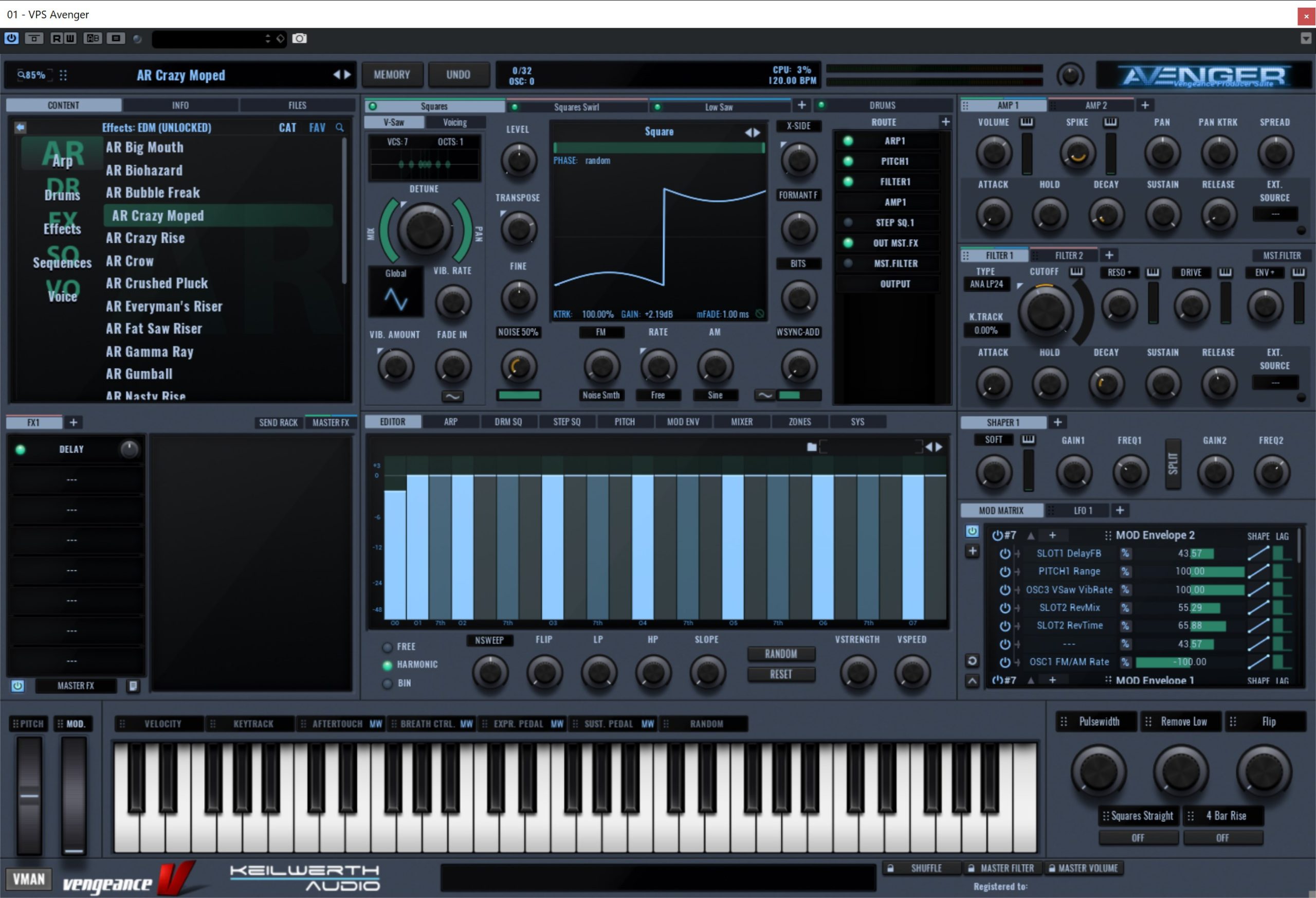1316x898 pixels.
Task: Open the Sine AM waveform dropdown
Action: point(715,396)
